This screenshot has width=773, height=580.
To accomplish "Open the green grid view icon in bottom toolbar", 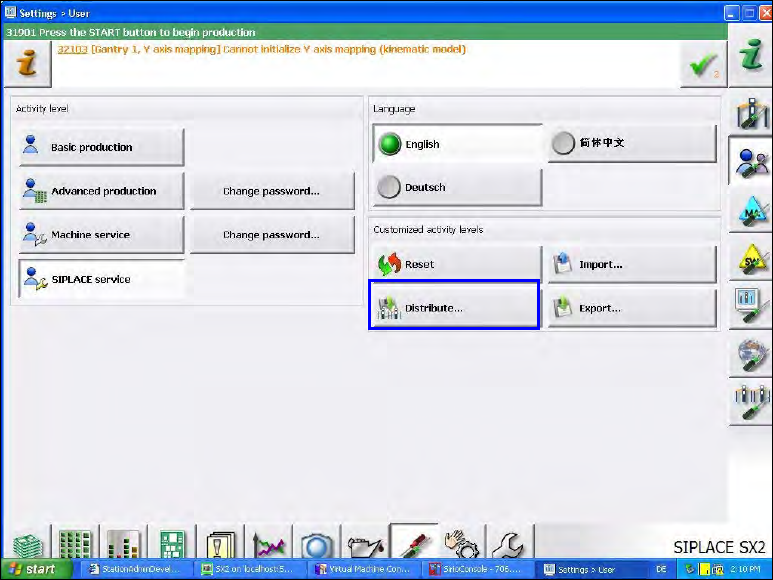I will (x=75, y=543).
